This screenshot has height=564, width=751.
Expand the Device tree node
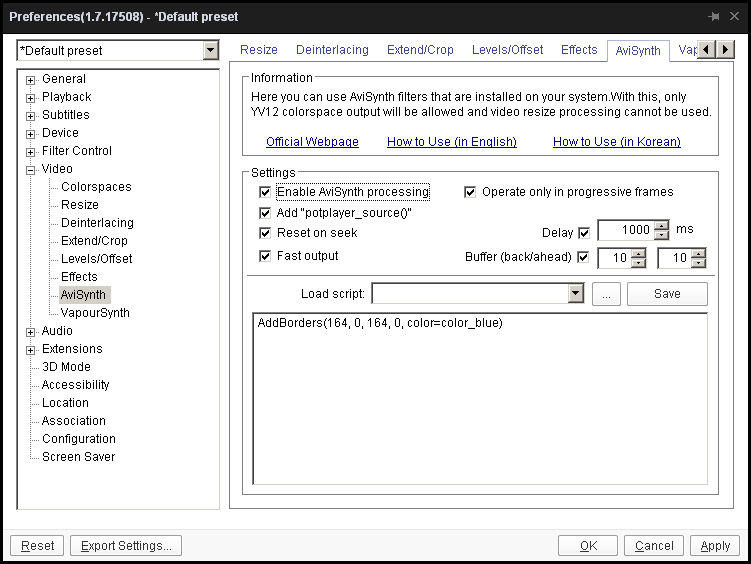(30, 134)
